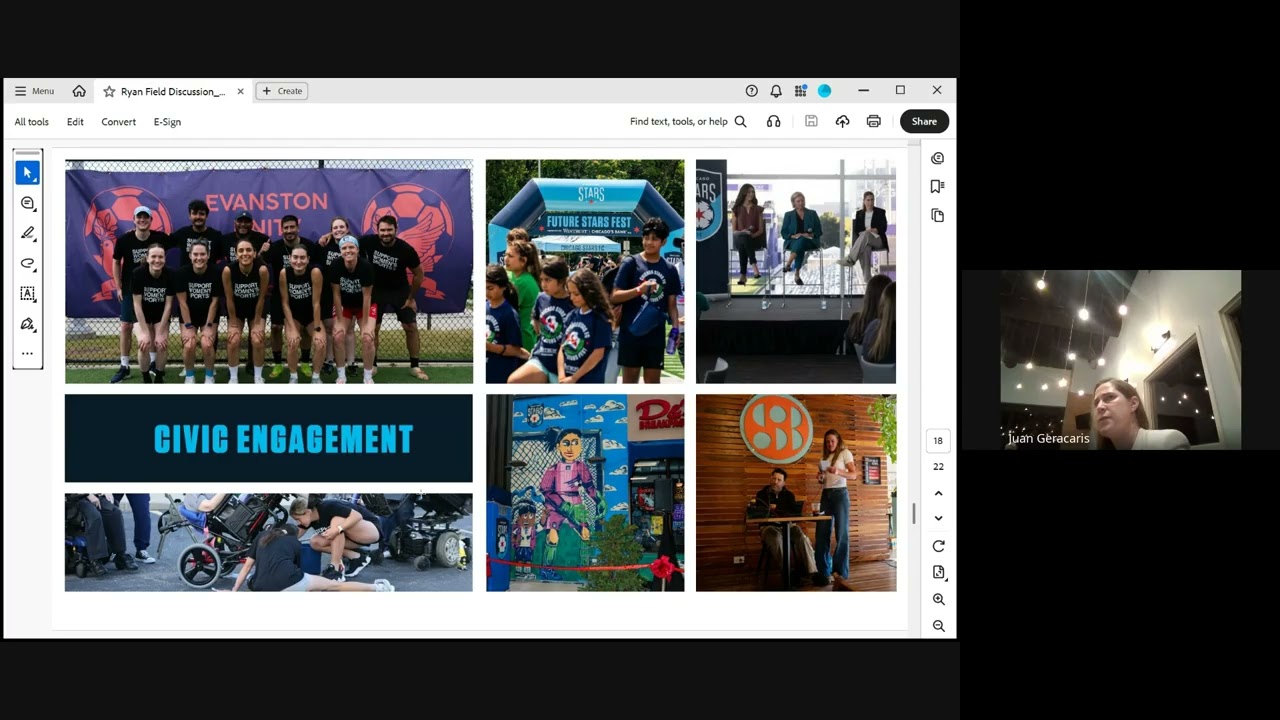
Task: Choose the Add text box tool
Action: 28,294
